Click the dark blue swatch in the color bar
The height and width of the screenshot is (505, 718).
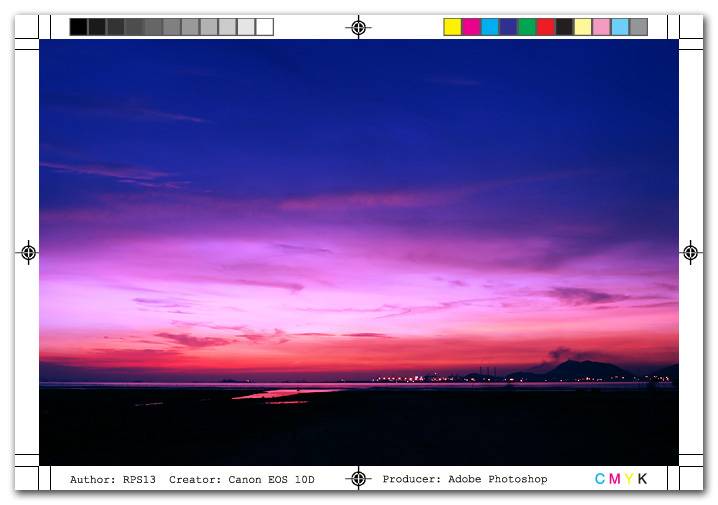point(508,27)
